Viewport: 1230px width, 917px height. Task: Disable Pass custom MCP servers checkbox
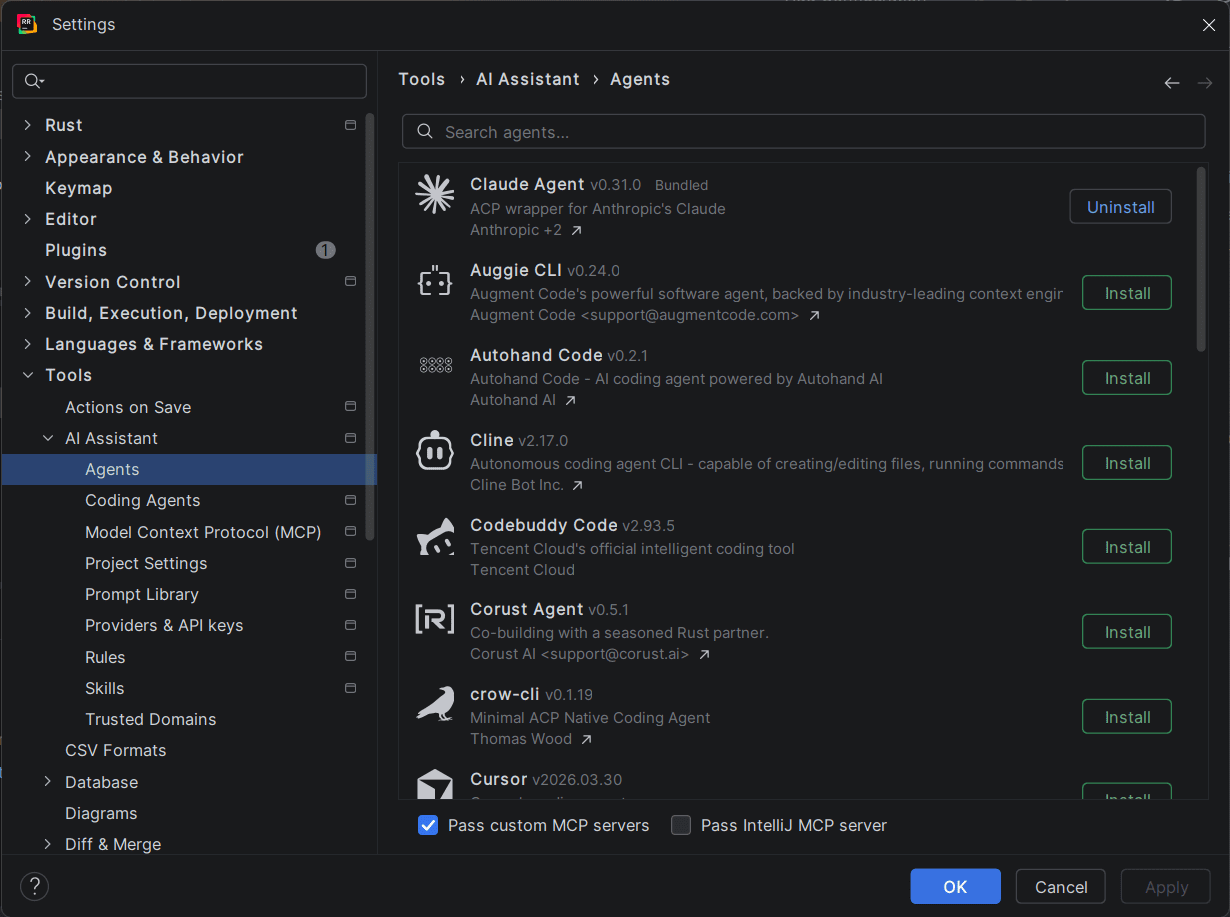[x=428, y=825]
